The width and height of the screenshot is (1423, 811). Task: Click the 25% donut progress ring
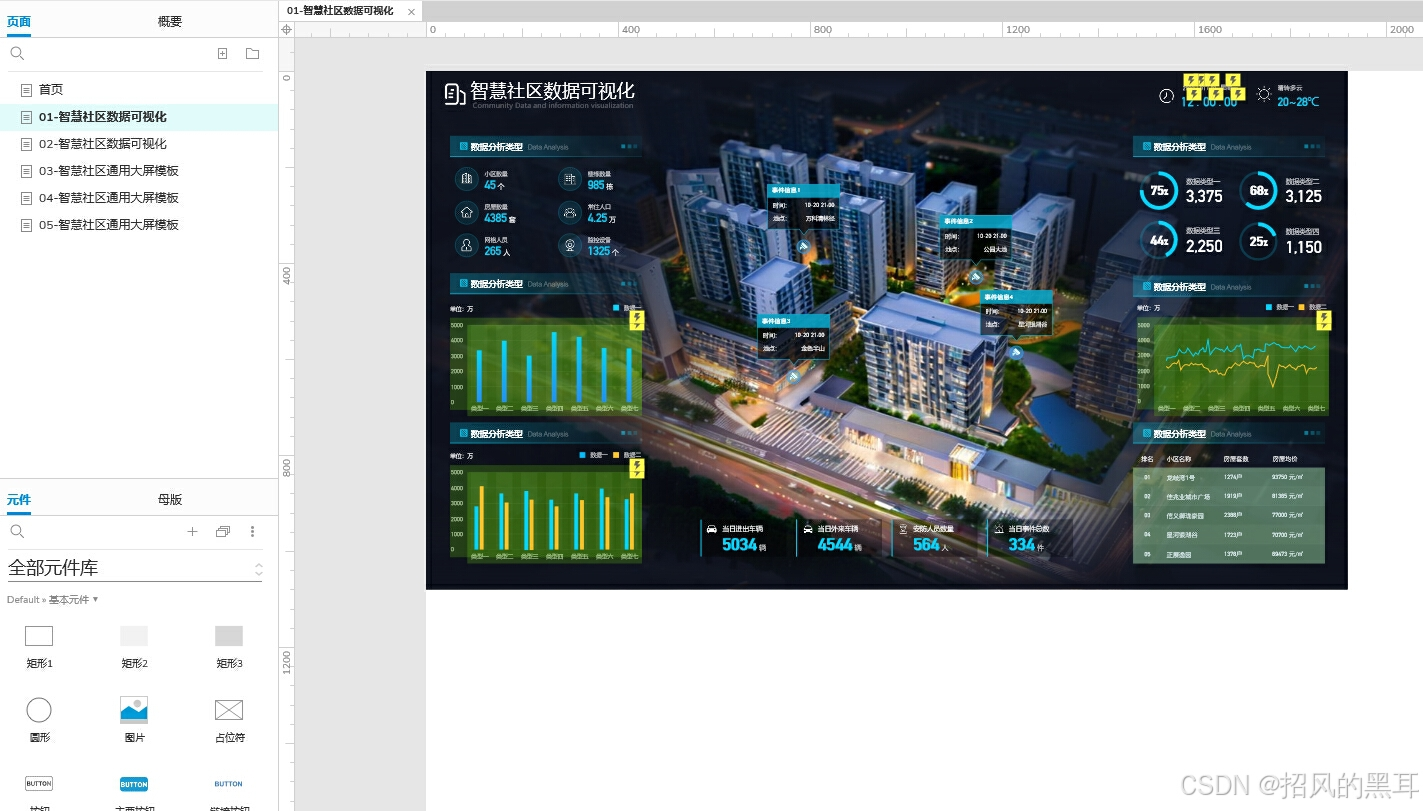[x=1259, y=240]
